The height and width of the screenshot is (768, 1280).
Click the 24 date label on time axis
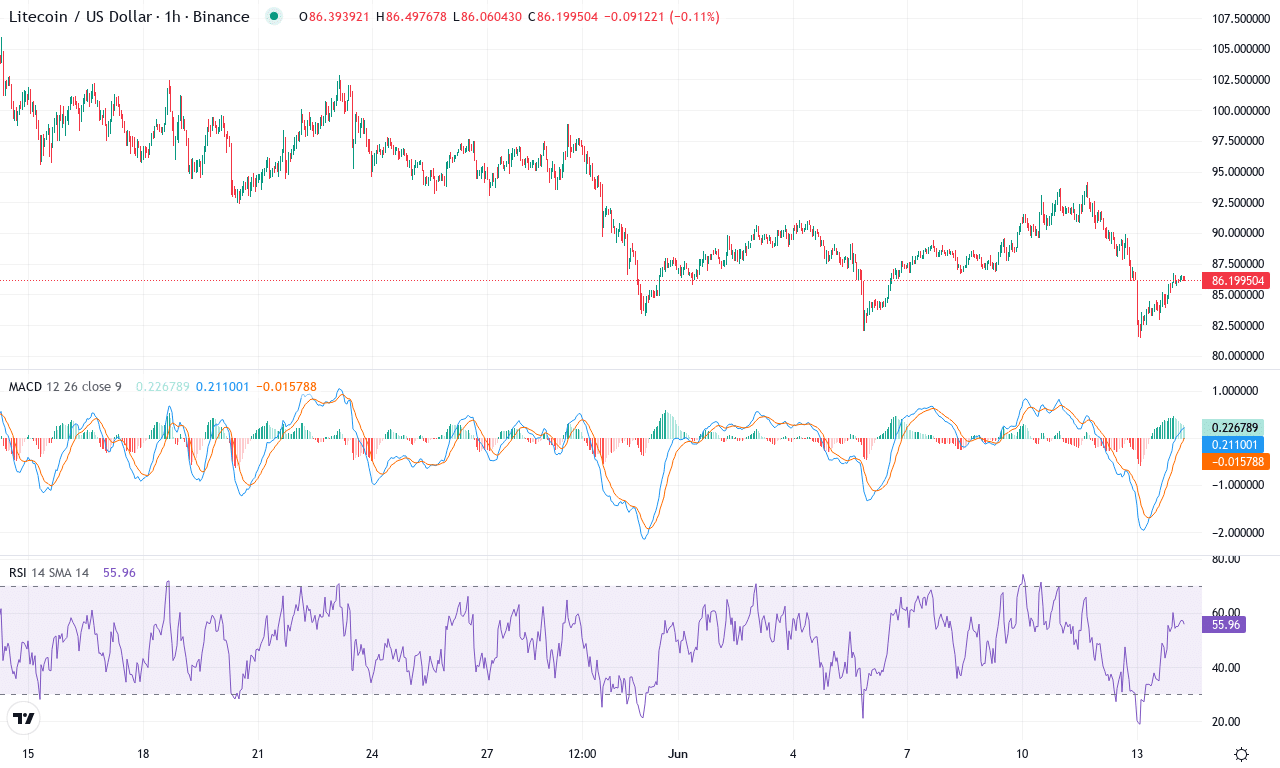click(x=372, y=754)
